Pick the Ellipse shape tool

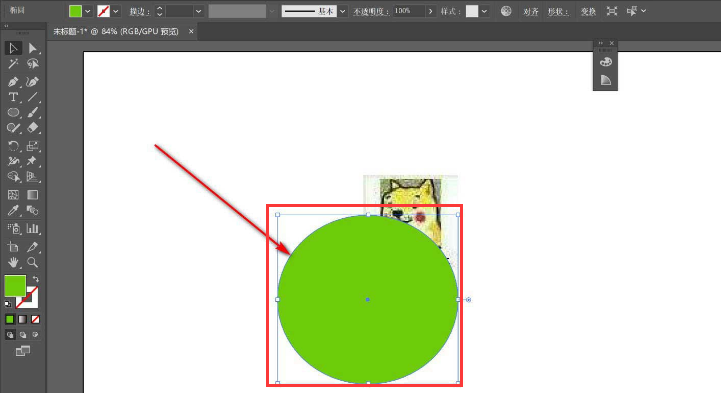coord(13,112)
